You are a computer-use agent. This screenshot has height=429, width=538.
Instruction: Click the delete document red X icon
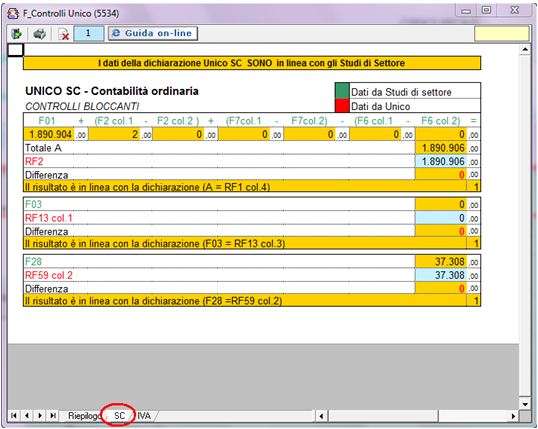click(63, 34)
